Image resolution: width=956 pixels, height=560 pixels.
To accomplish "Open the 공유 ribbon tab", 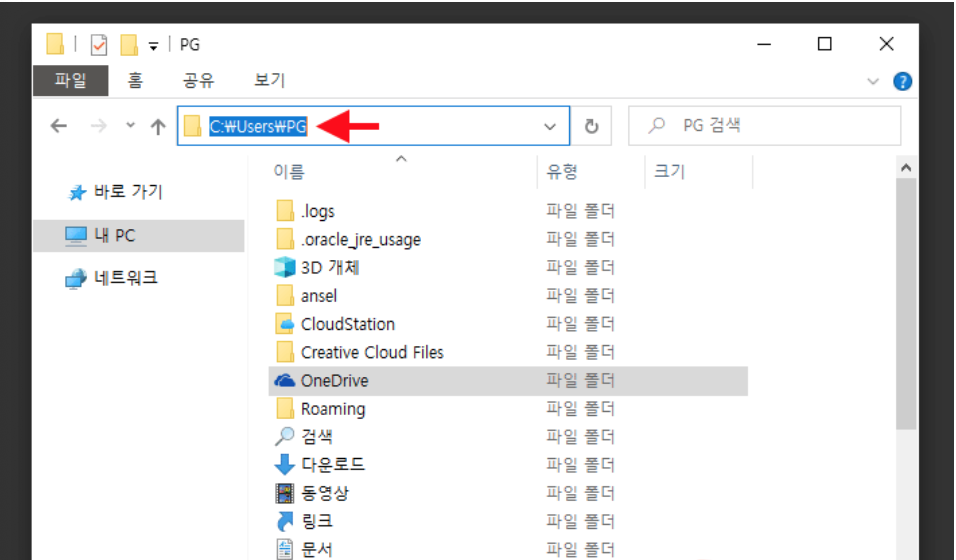I will click(x=198, y=81).
